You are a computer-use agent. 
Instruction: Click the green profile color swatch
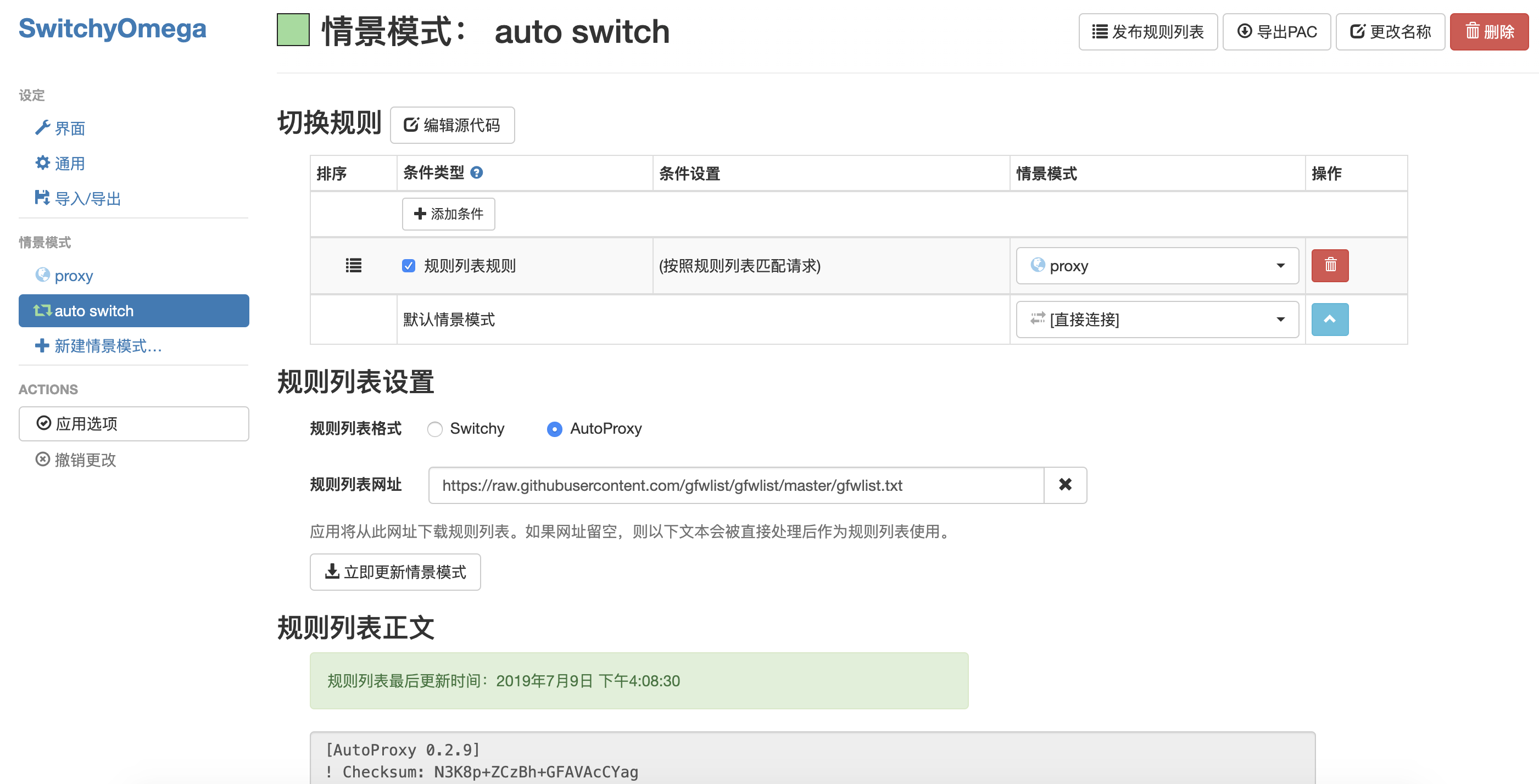click(x=293, y=30)
